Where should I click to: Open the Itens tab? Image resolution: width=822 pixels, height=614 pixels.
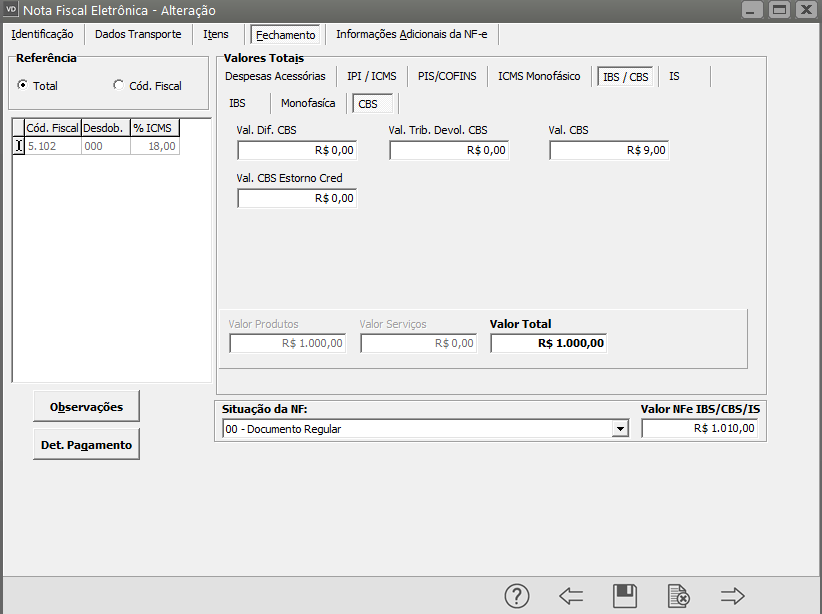[216, 34]
